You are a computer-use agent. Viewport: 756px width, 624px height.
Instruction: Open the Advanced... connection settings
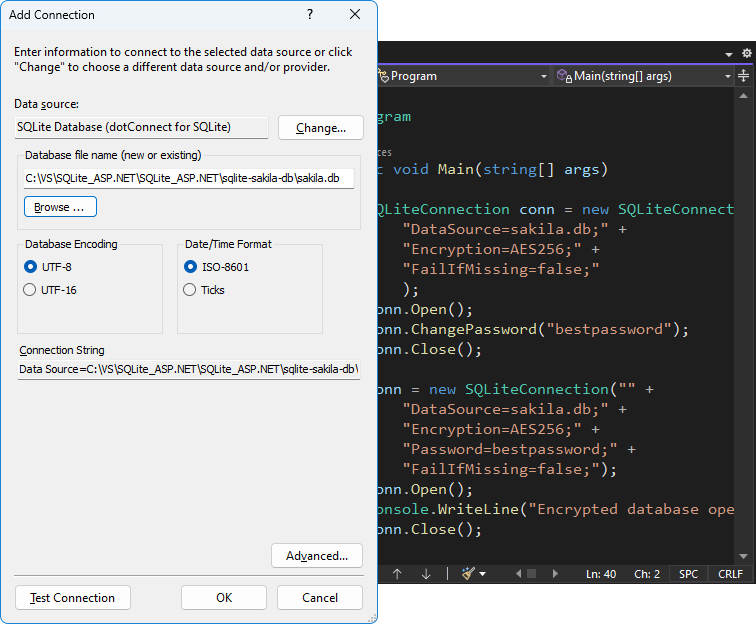[x=317, y=556]
